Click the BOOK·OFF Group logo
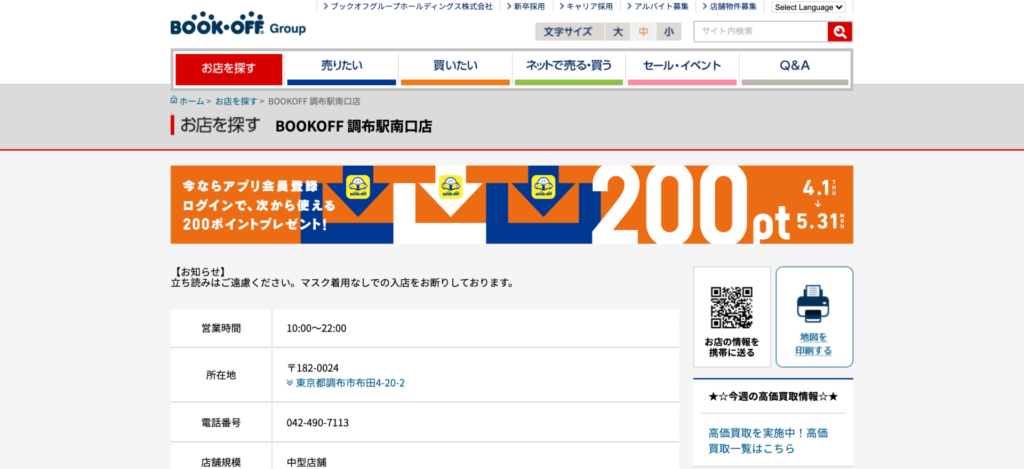The width and height of the screenshot is (1024, 469). pyautogui.click(x=238, y=24)
